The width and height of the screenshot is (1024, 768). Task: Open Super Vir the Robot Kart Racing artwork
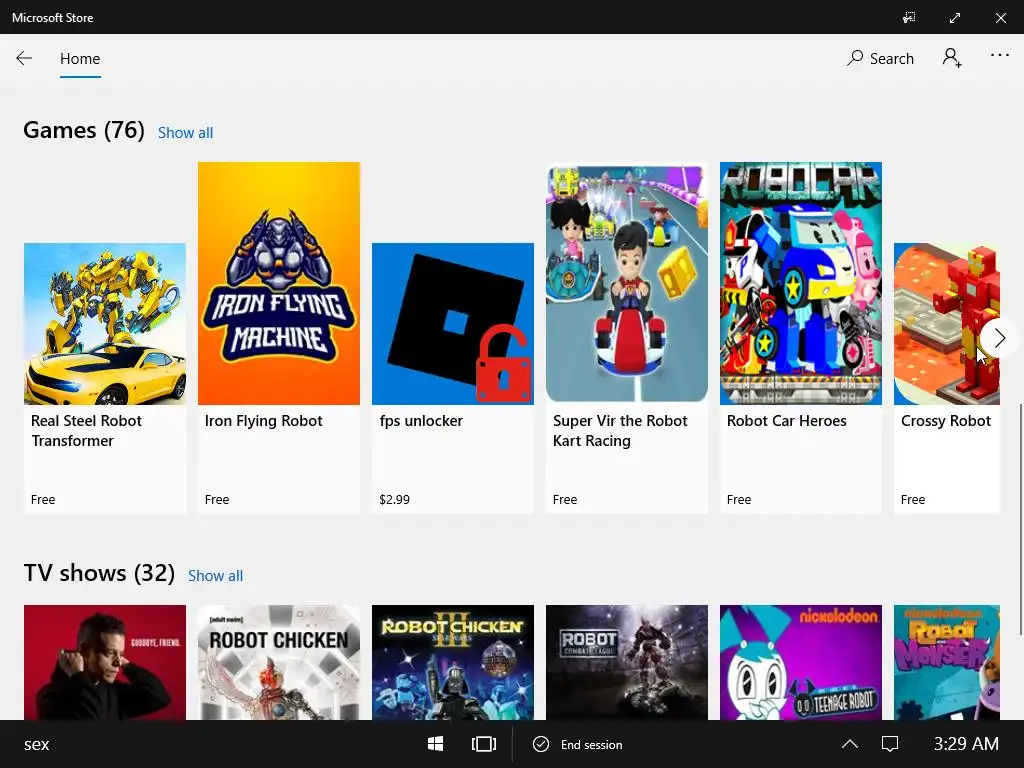pyautogui.click(x=627, y=283)
